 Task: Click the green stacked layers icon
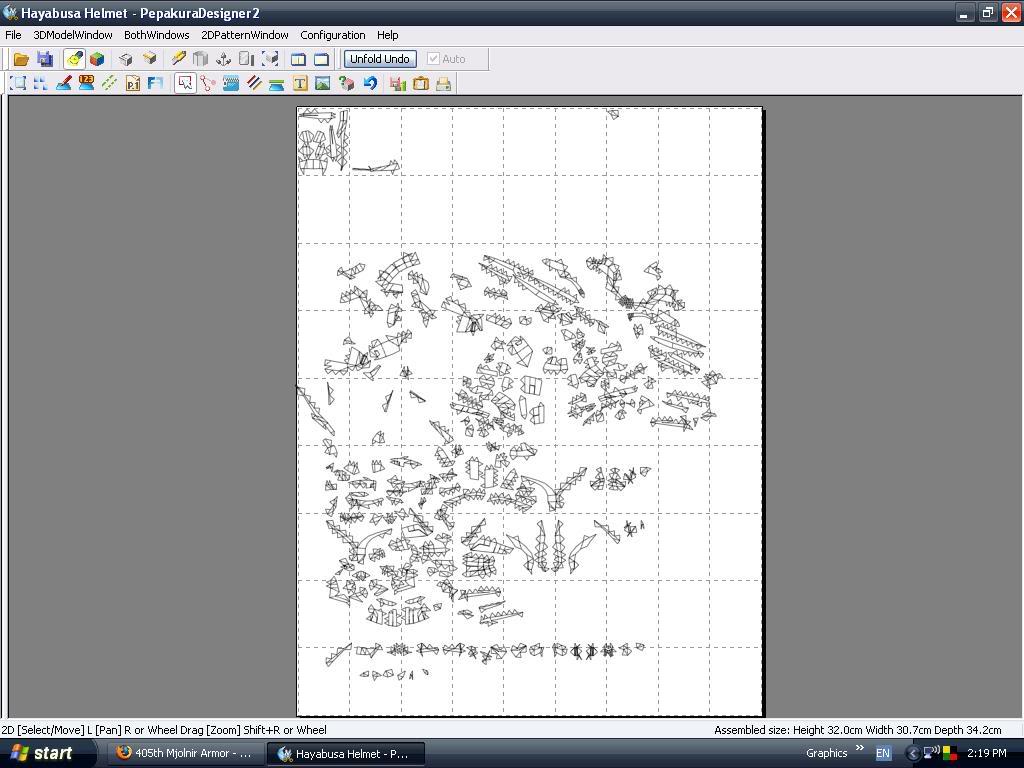[276, 84]
